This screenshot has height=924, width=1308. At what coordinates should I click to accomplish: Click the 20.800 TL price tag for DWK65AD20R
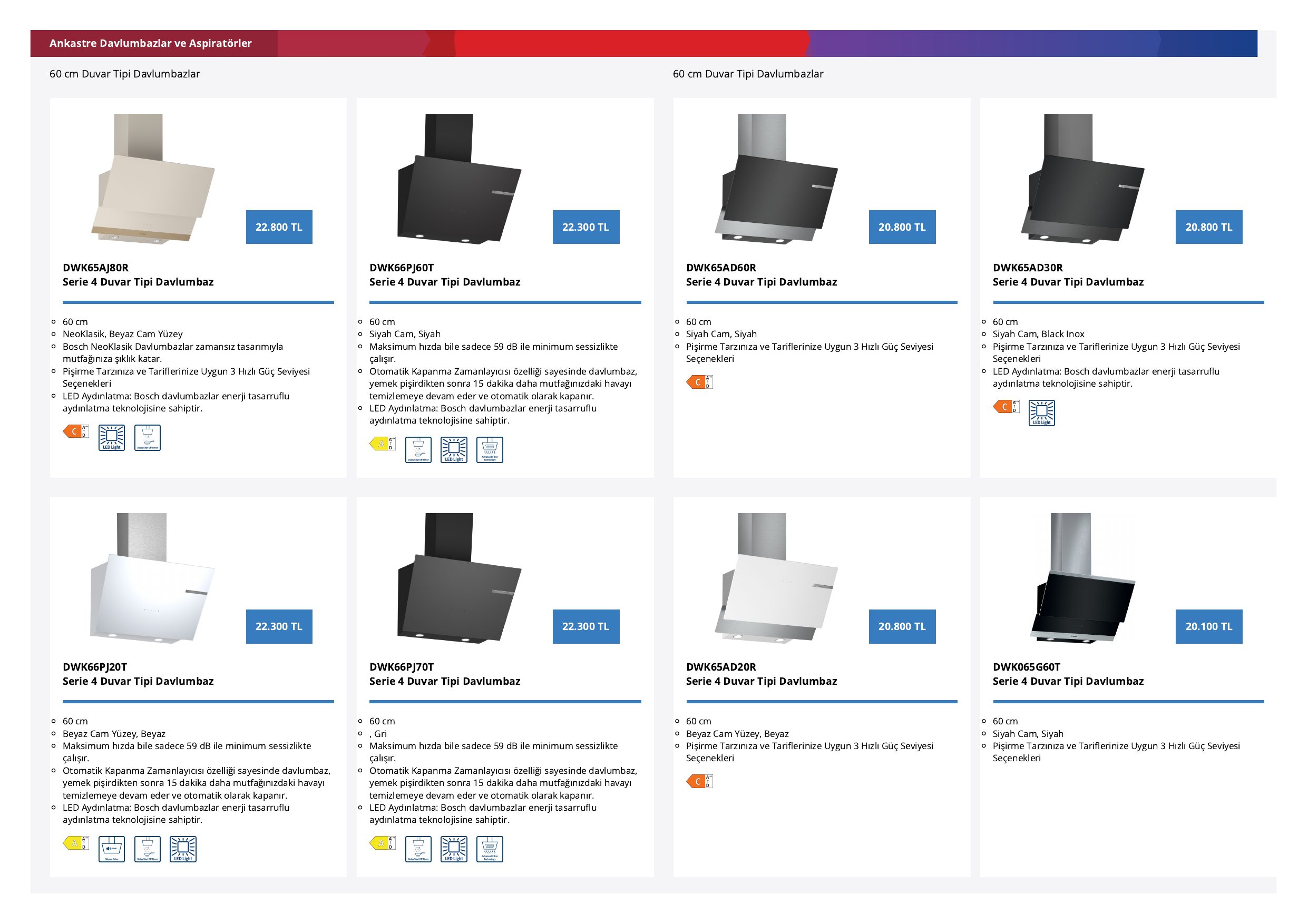point(902,627)
